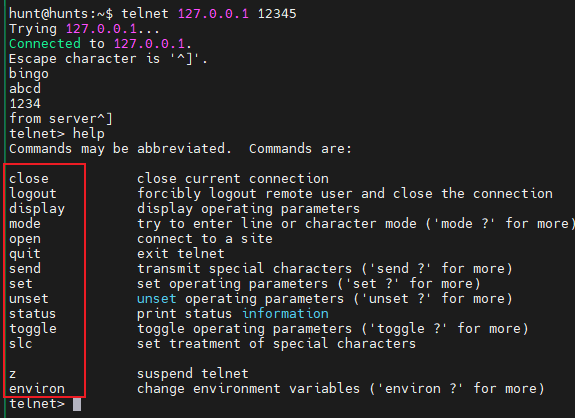Screen dimensions: 575x418
Task: Select the 'open' command in list
Action: click(x=25, y=239)
